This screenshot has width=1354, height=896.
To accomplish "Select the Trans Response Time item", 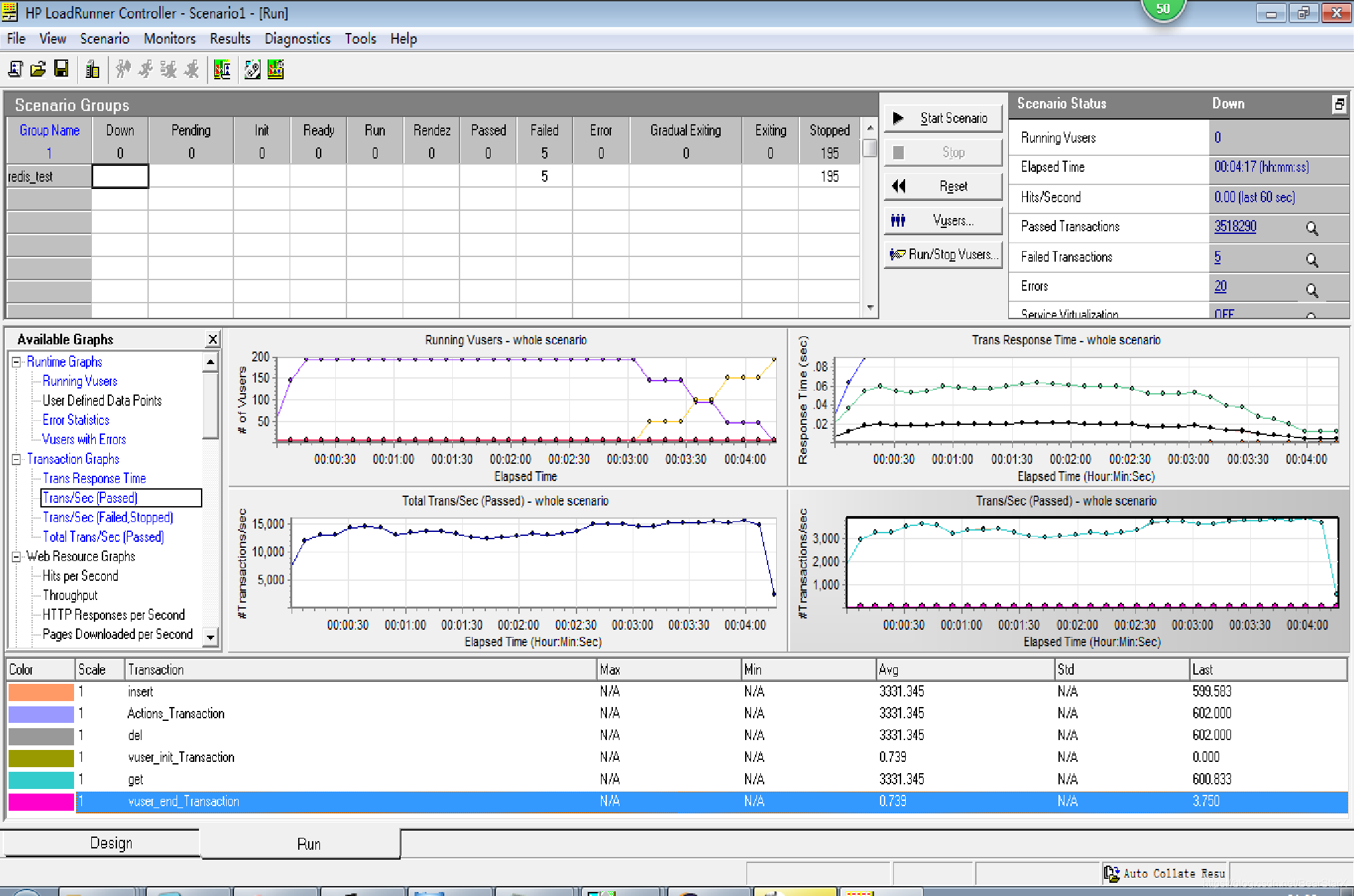I will [94, 478].
